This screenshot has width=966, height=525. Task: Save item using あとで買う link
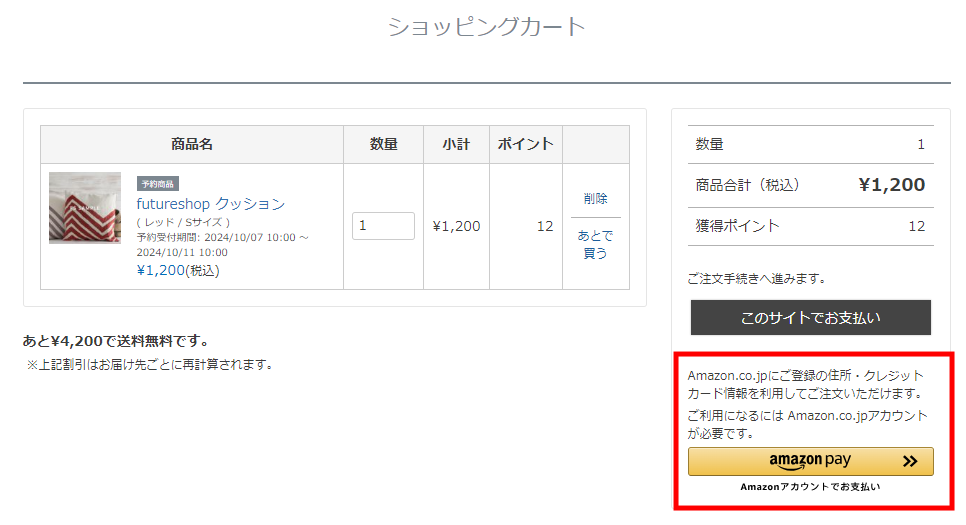[x=595, y=244]
